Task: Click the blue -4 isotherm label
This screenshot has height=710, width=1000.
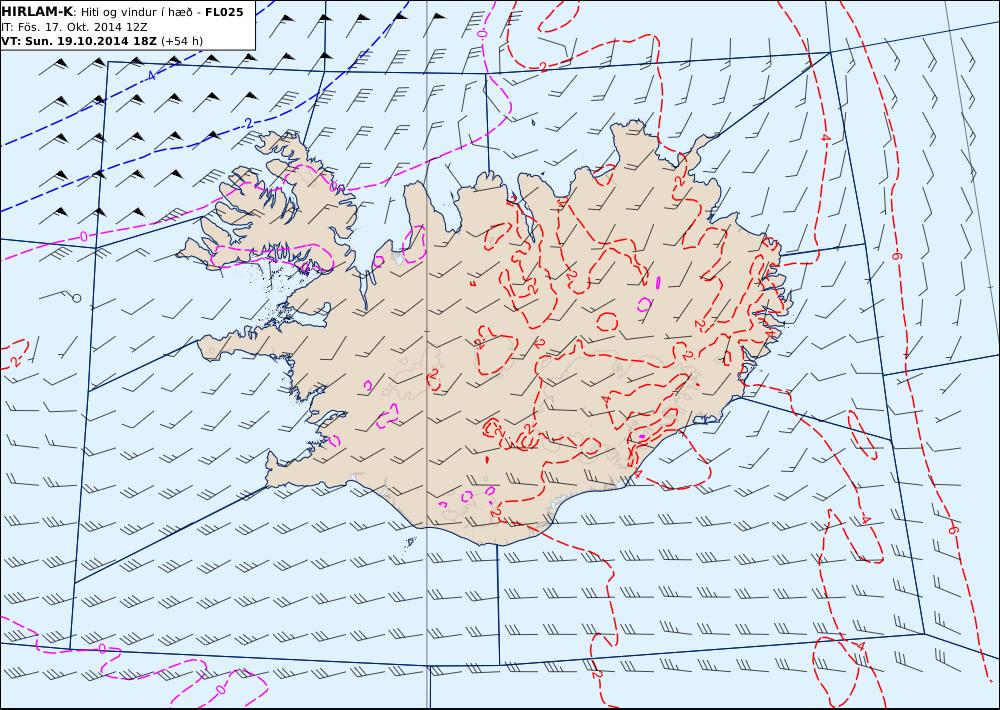Action: point(151,76)
